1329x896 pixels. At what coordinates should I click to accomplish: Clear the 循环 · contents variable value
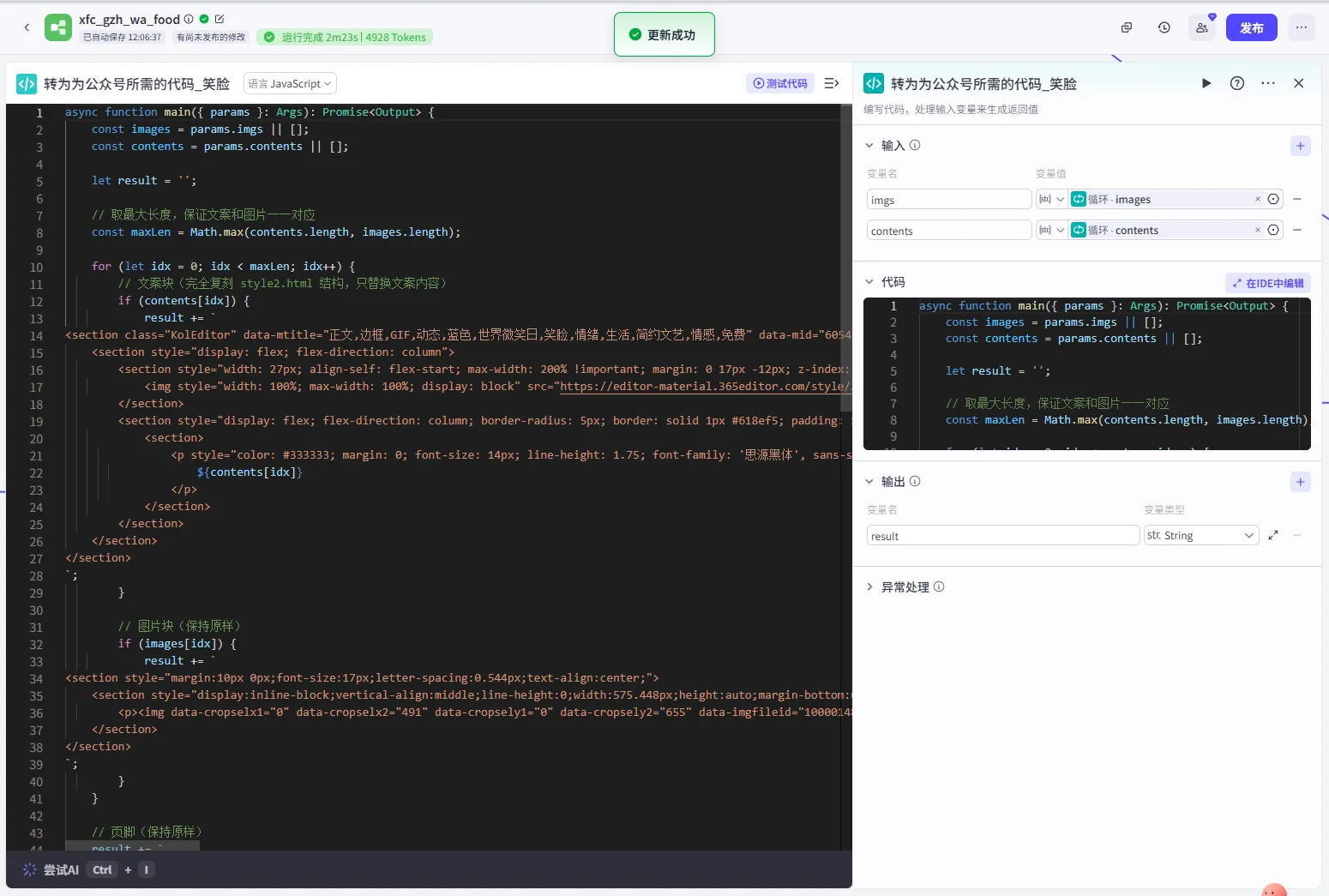(1258, 230)
